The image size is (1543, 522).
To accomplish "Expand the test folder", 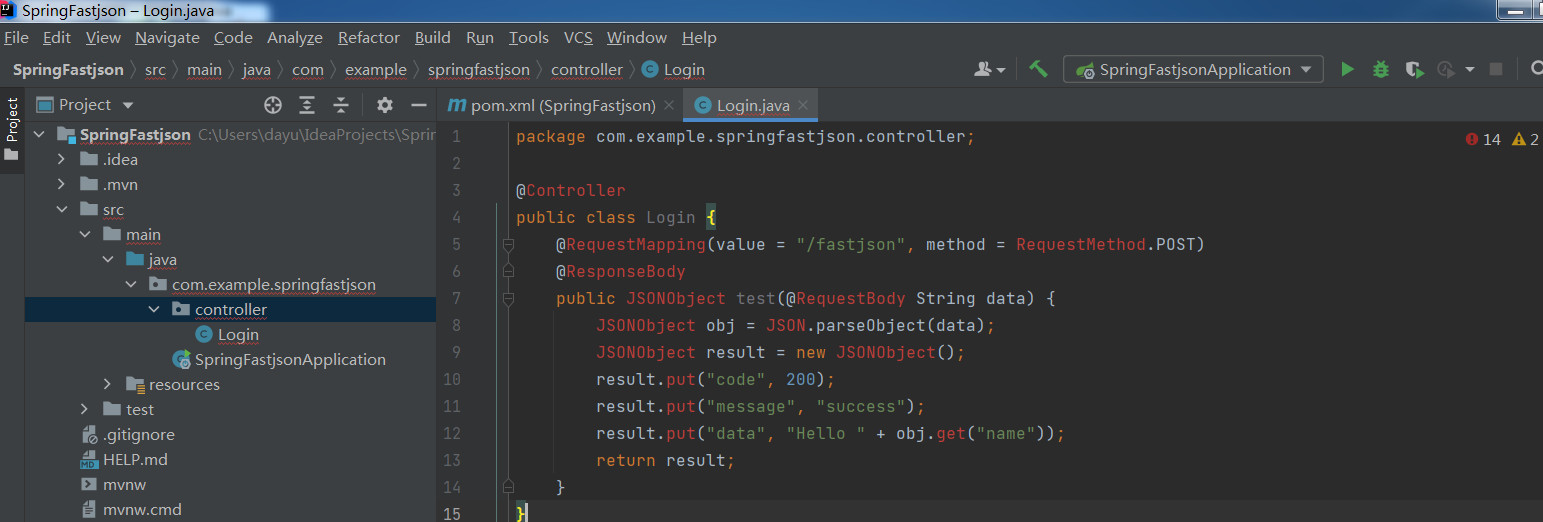I will click(x=85, y=410).
